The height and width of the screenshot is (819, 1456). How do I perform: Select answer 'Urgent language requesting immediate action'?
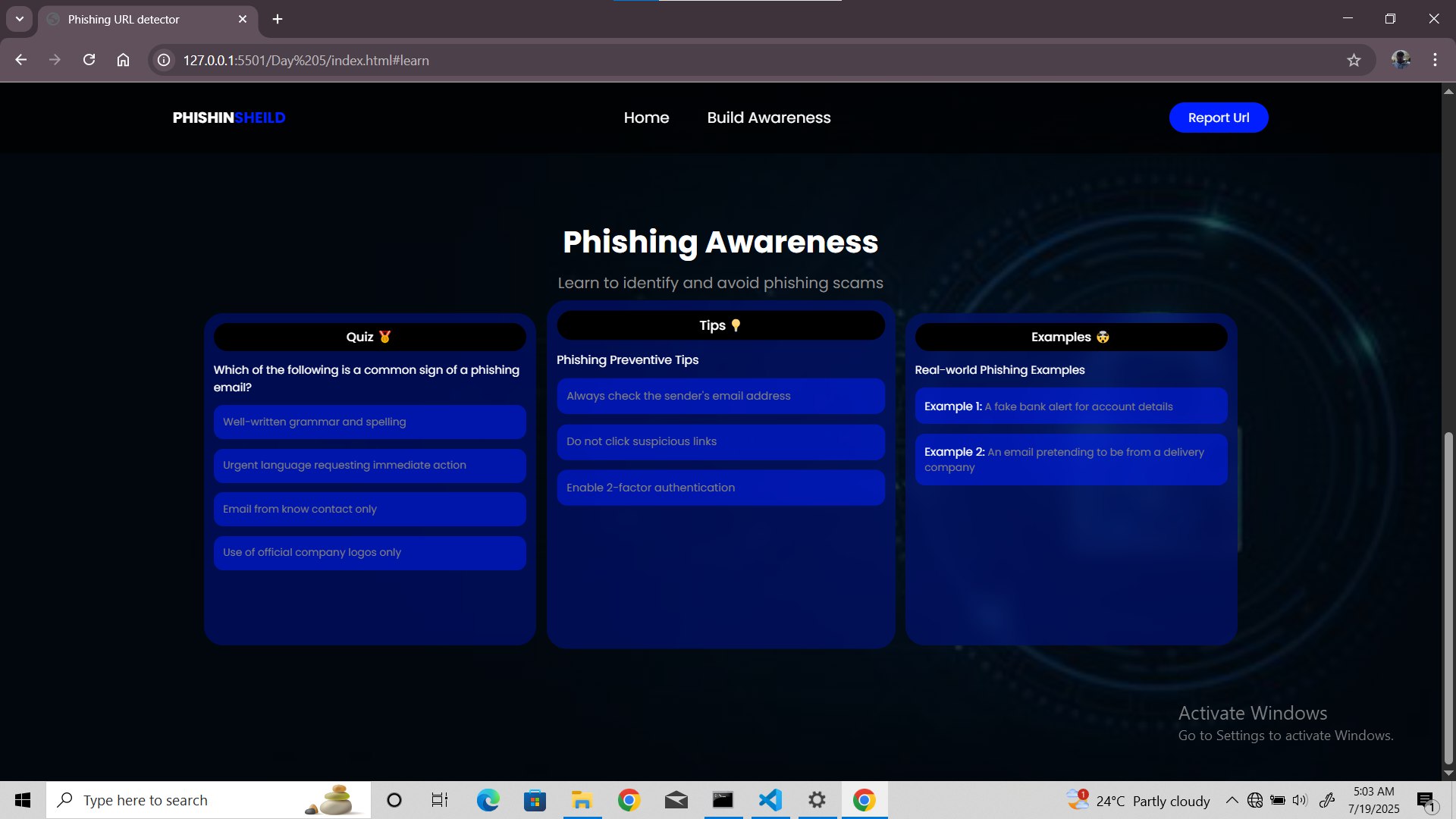[x=369, y=465]
